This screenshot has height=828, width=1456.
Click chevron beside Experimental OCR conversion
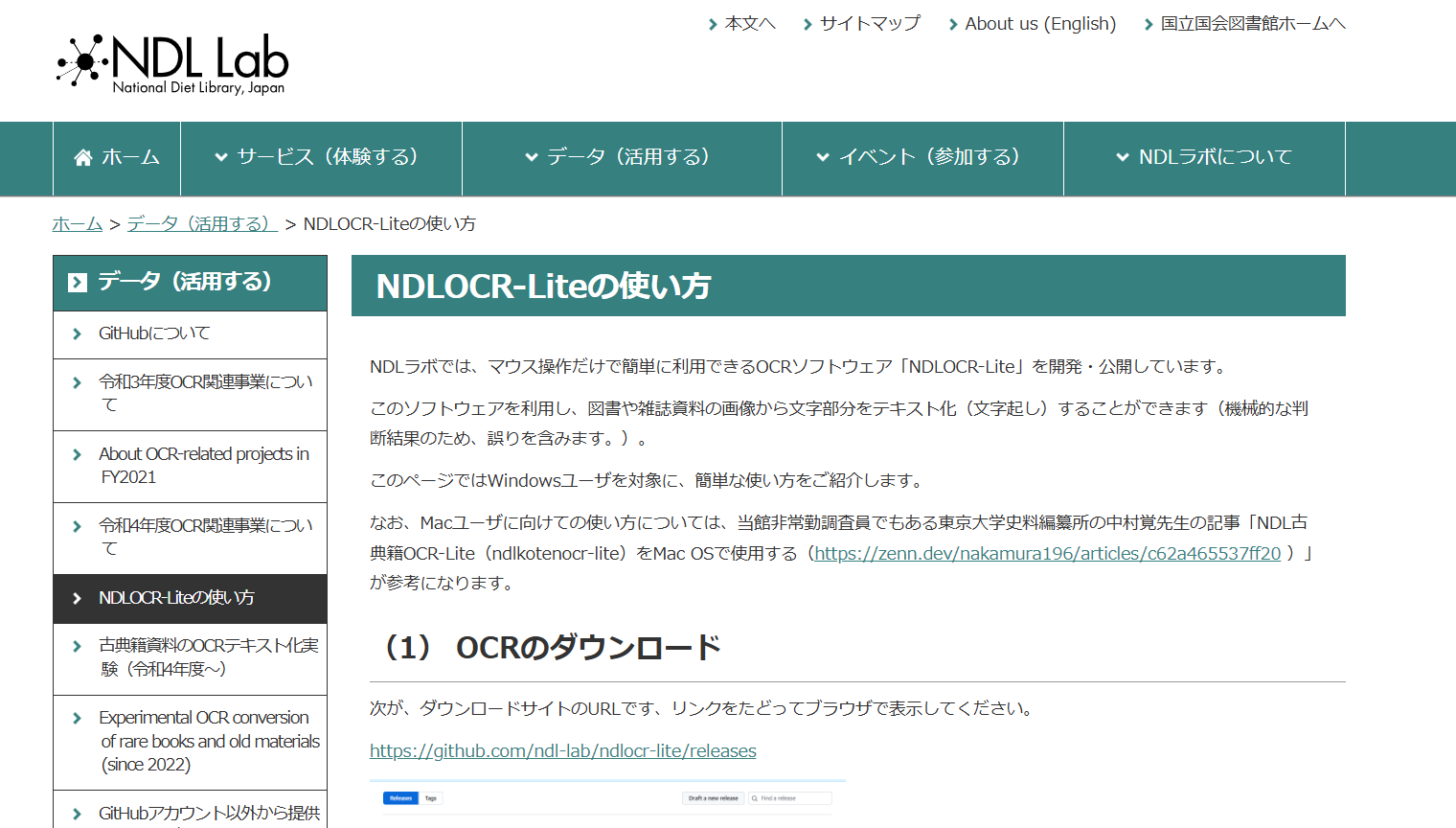point(78,719)
